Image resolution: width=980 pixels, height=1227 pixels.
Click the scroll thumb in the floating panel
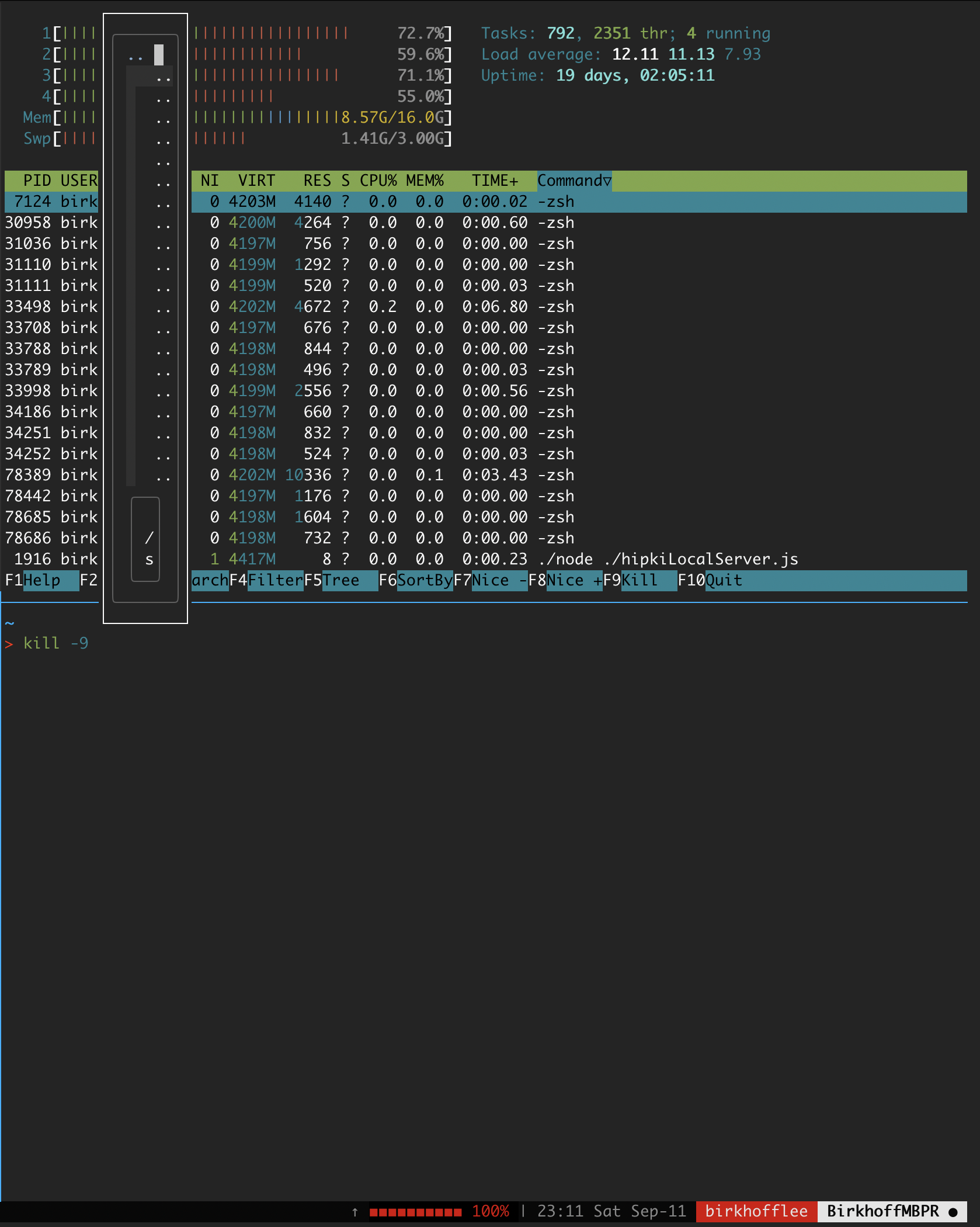(x=158, y=56)
